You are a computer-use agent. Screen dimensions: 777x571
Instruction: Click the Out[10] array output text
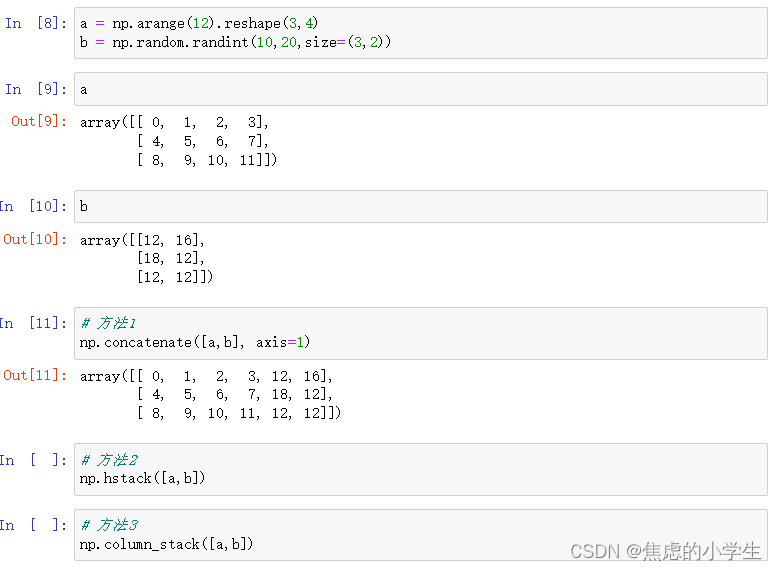pyautogui.click(x=146, y=258)
